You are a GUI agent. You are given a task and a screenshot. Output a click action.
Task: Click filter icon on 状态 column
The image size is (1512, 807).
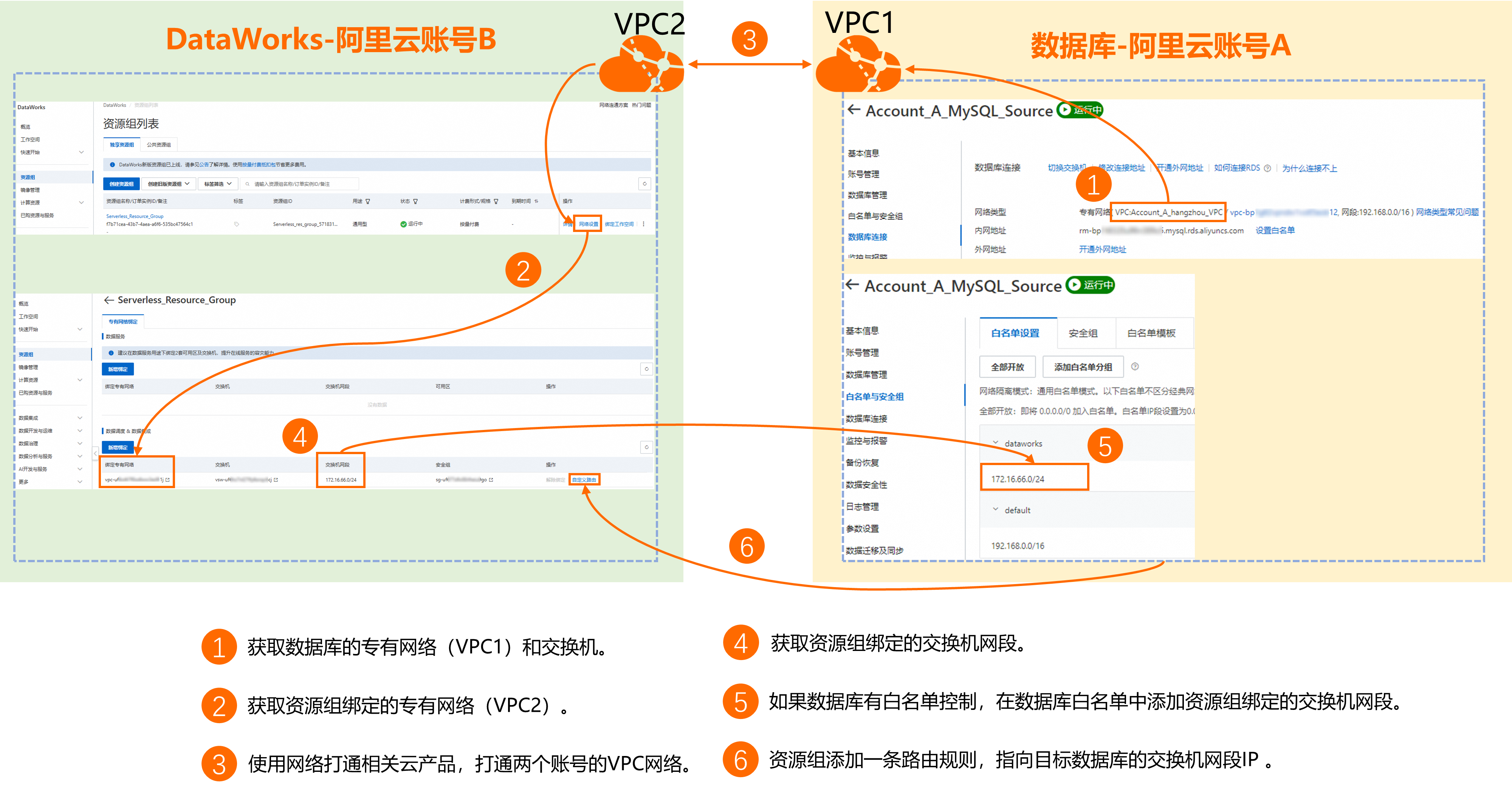415,201
